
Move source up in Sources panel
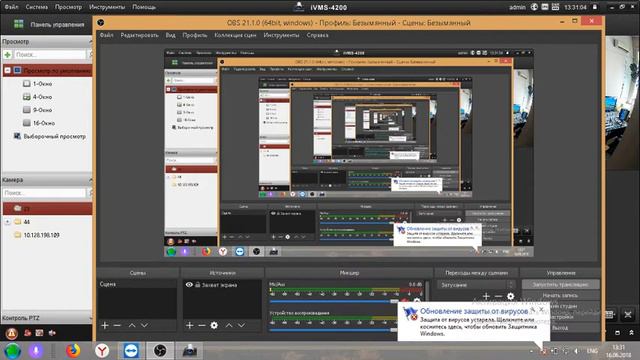coord(229,325)
